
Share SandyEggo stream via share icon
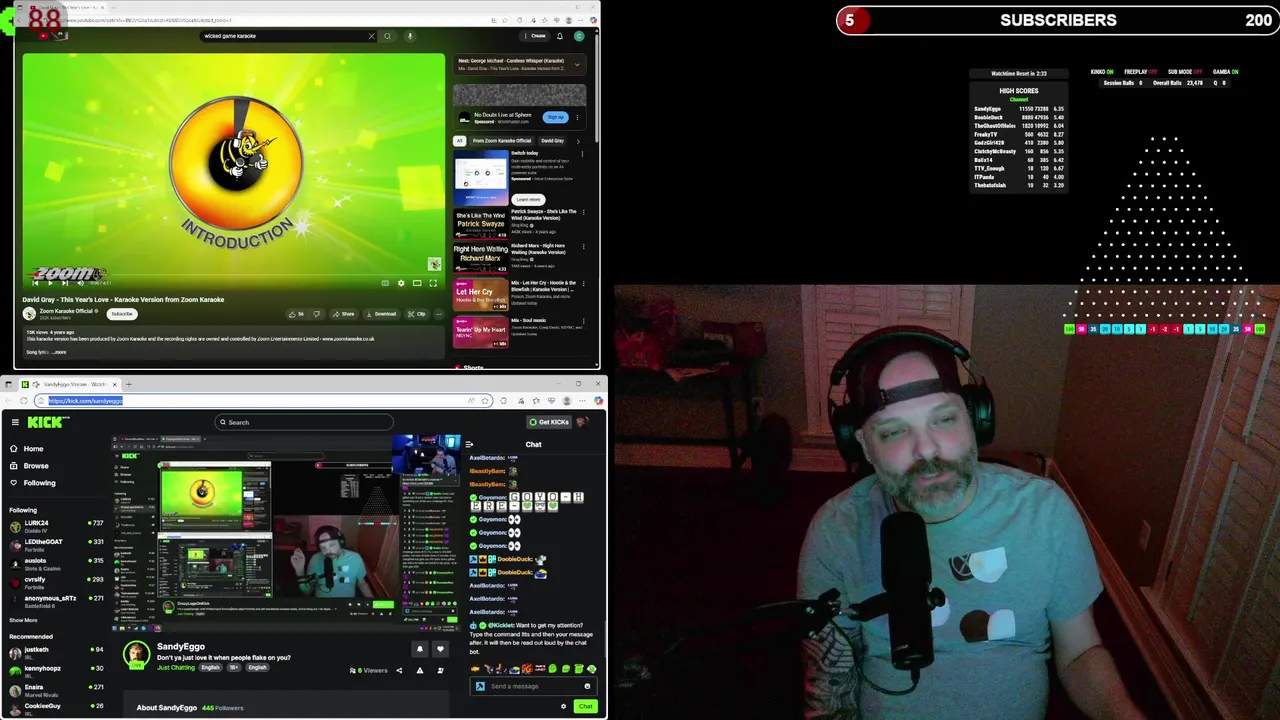[399, 670]
